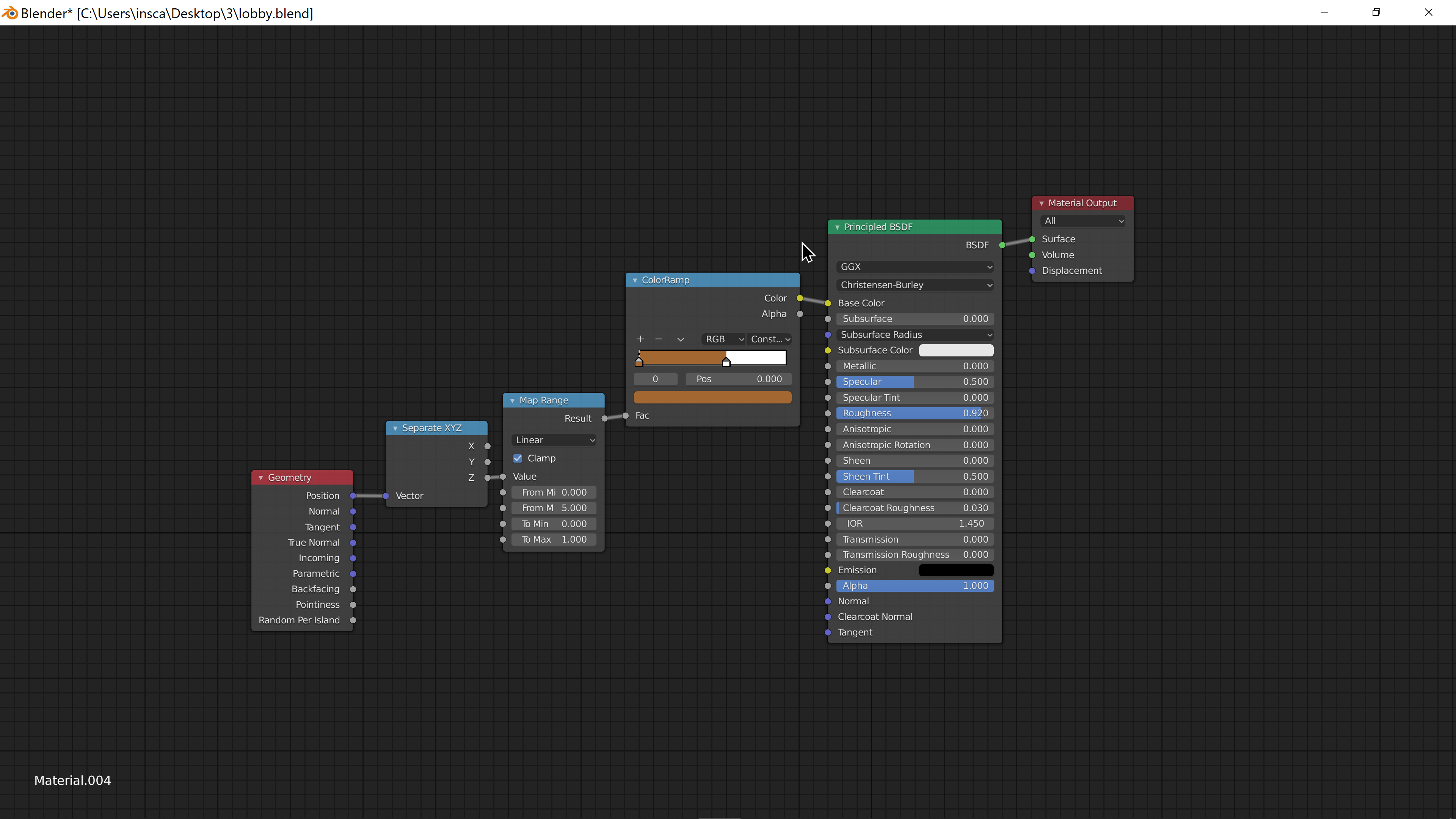Open the Christensen-Burley subsurface method dropdown
This screenshot has width=1456, height=819.
coord(915,285)
